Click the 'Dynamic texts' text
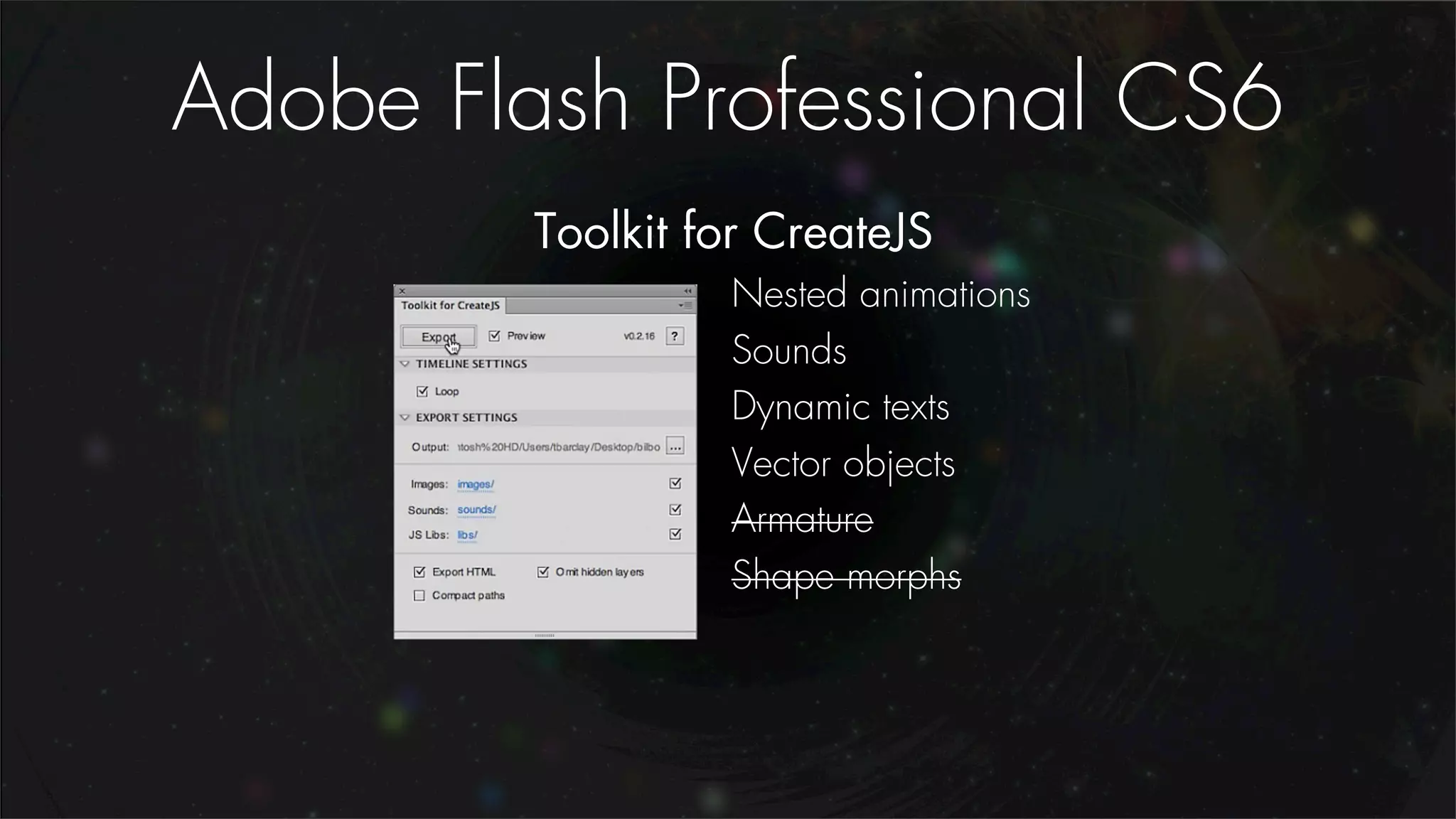The width and height of the screenshot is (1456, 819). 841,407
